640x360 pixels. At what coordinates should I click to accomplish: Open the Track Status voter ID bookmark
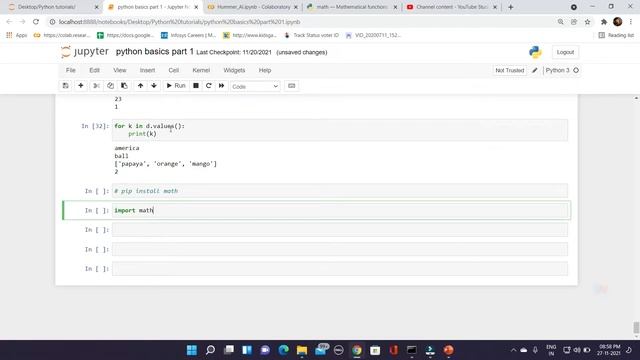point(311,35)
